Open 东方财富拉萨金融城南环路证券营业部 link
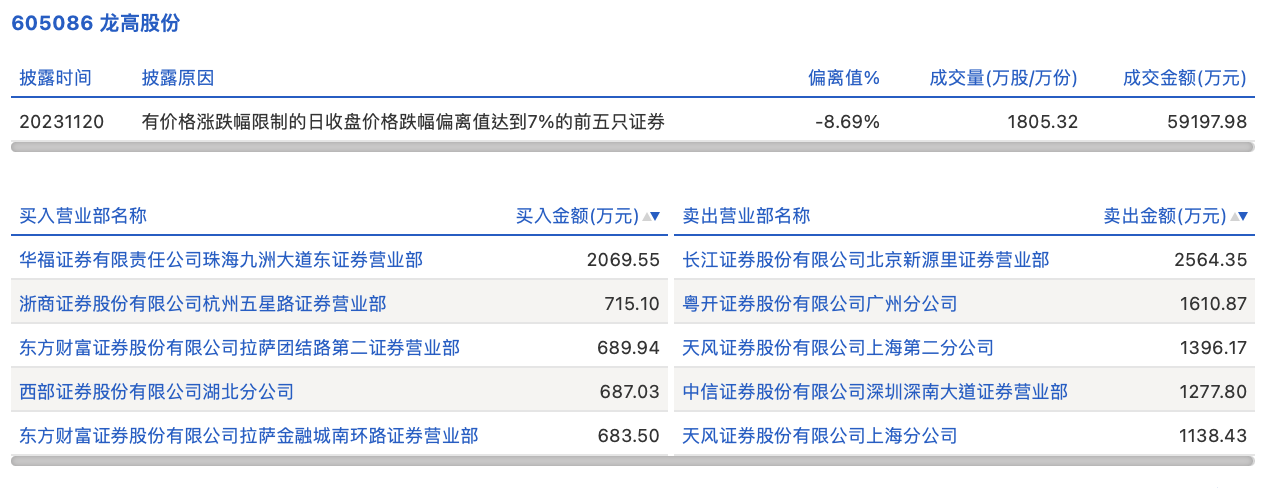 click(x=249, y=436)
